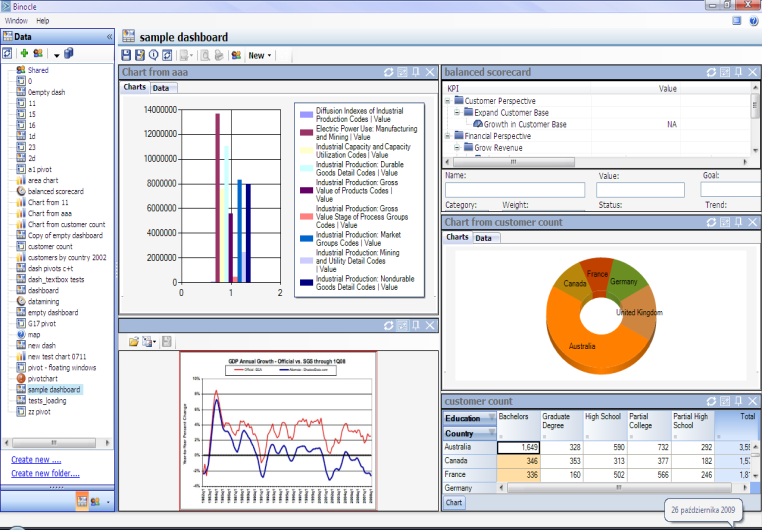Screen dimensions: 762x530
Task: Select Charts tab in Chart from aaa
Action: 135,87
